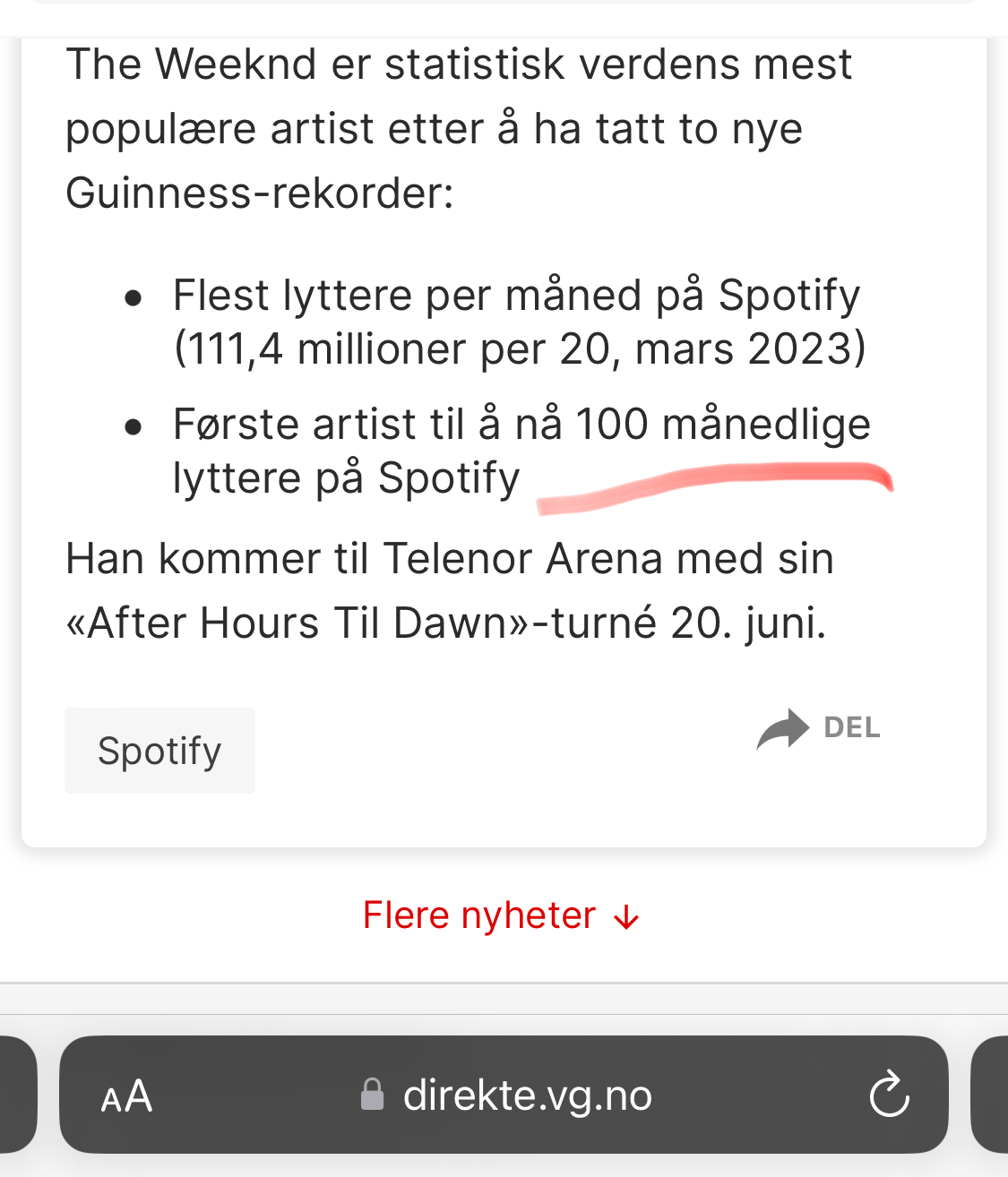This screenshot has height=1177, width=1008.
Task: Reload the page with the refresh icon
Action: click(889, 1094)
